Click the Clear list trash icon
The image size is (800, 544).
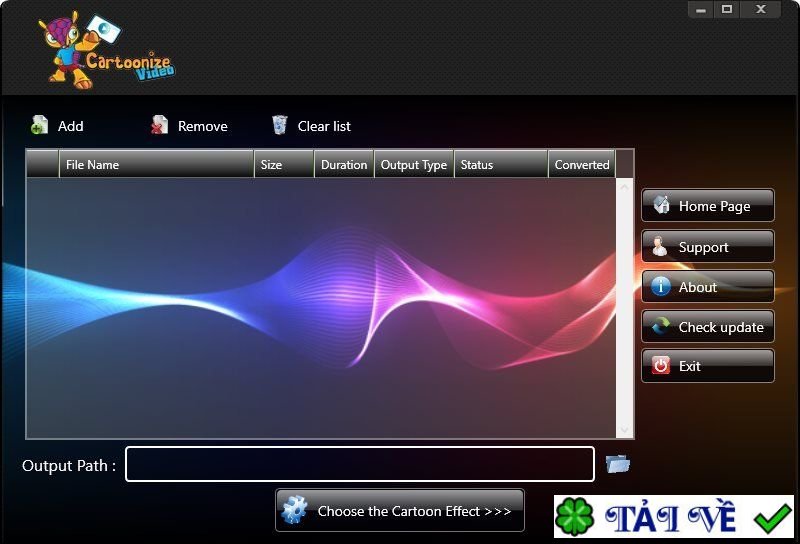(x=279, y=125)
